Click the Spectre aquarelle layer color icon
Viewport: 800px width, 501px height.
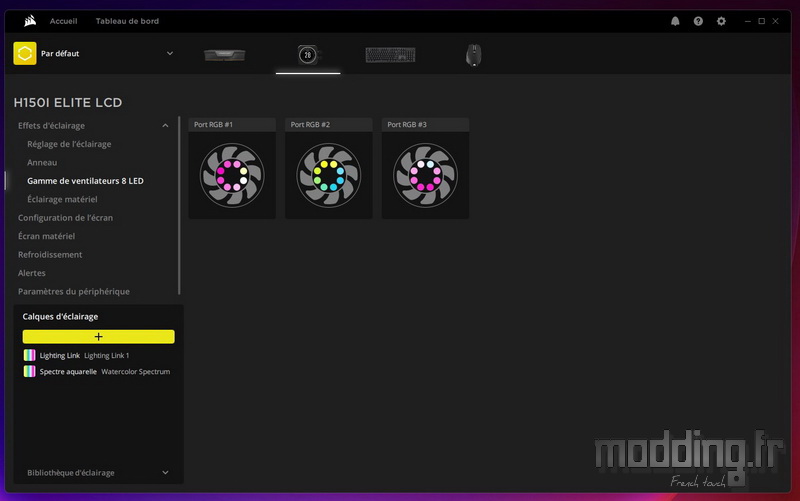[30, 371]
